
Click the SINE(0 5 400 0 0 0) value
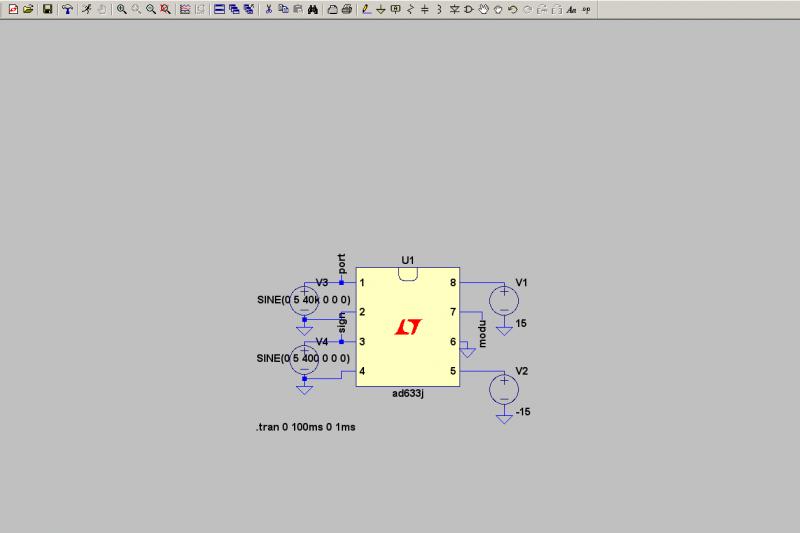(303, 359)
